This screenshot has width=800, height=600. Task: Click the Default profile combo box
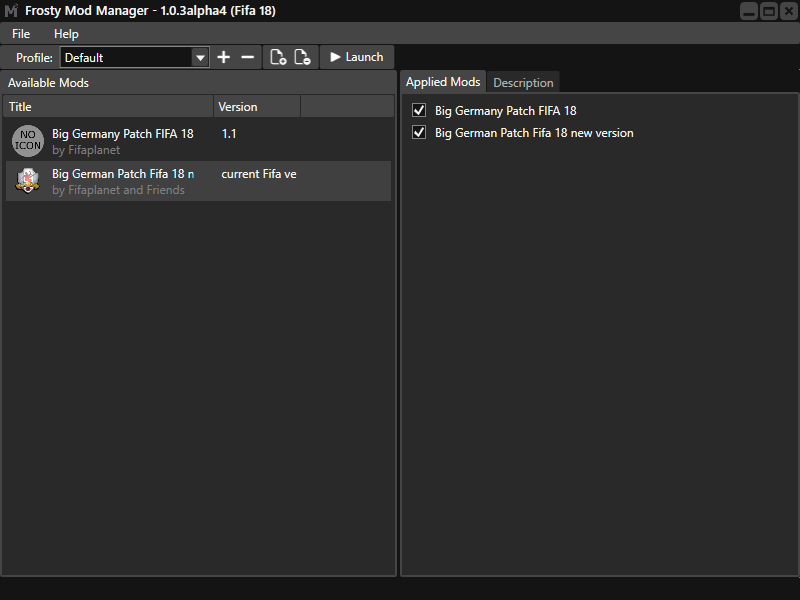tap(134, 58)
